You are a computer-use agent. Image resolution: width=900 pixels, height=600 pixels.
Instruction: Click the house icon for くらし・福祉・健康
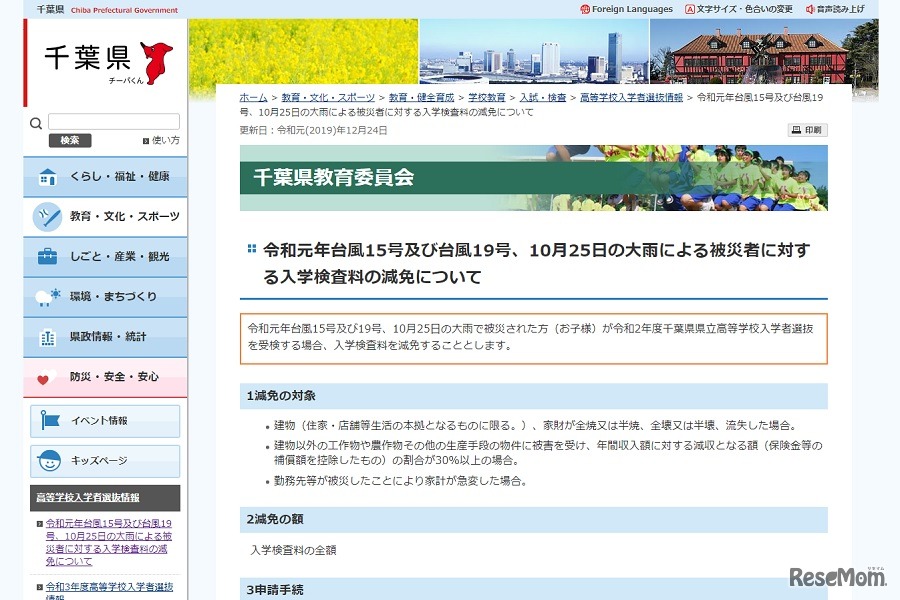tap(47, 177)
